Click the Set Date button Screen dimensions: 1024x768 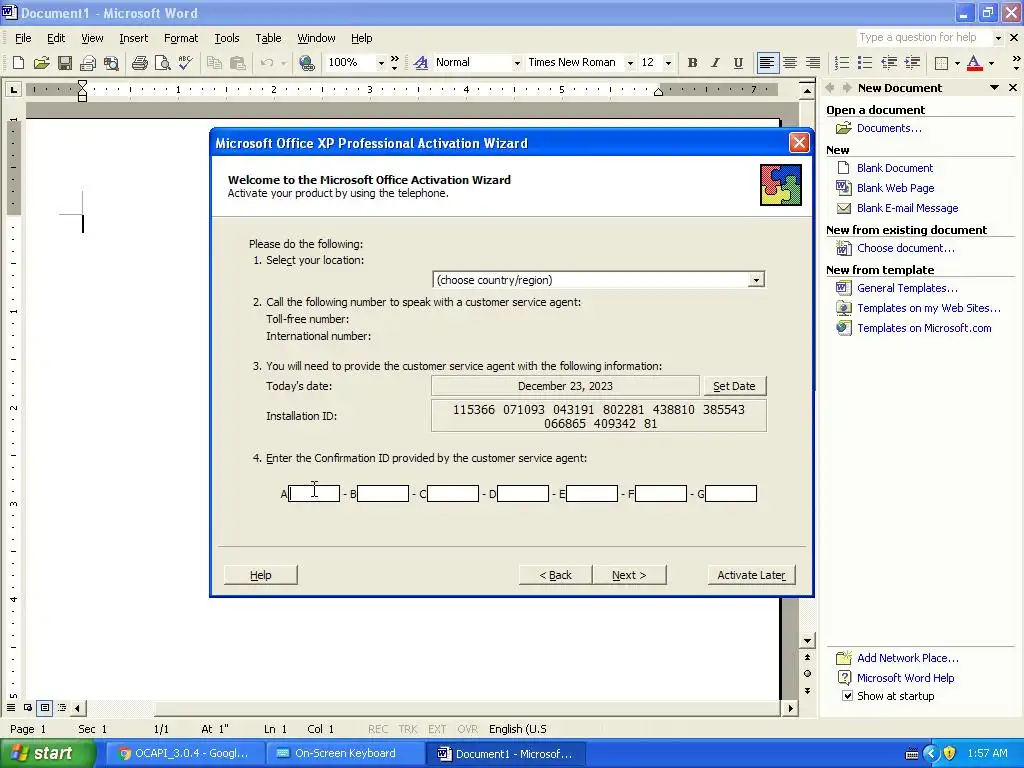click(x=734, y=386)
